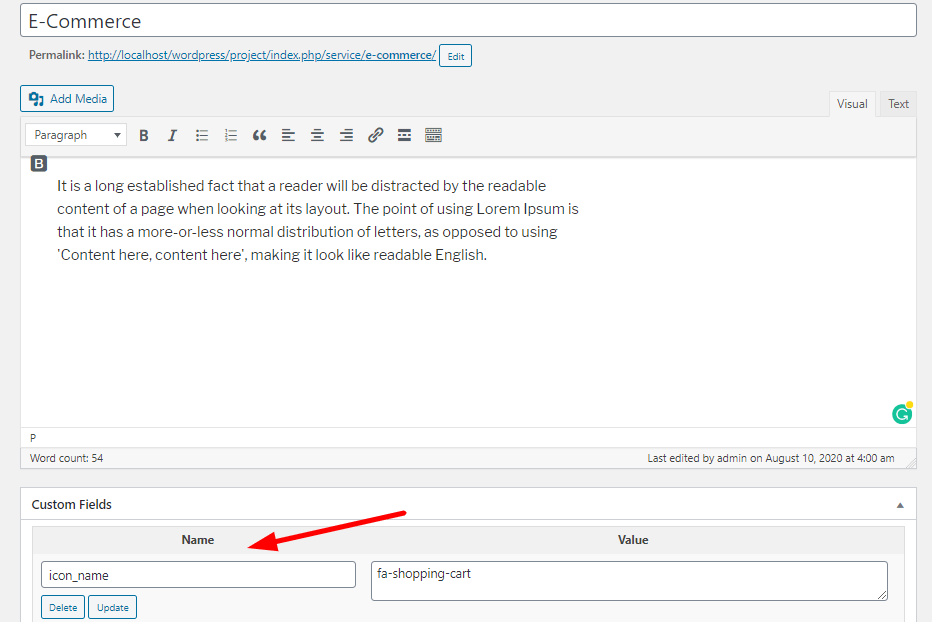Image resolution: width=932 pixels, height=622 pixels.
Task: Edit the permalink
Action: pos(455,56)
